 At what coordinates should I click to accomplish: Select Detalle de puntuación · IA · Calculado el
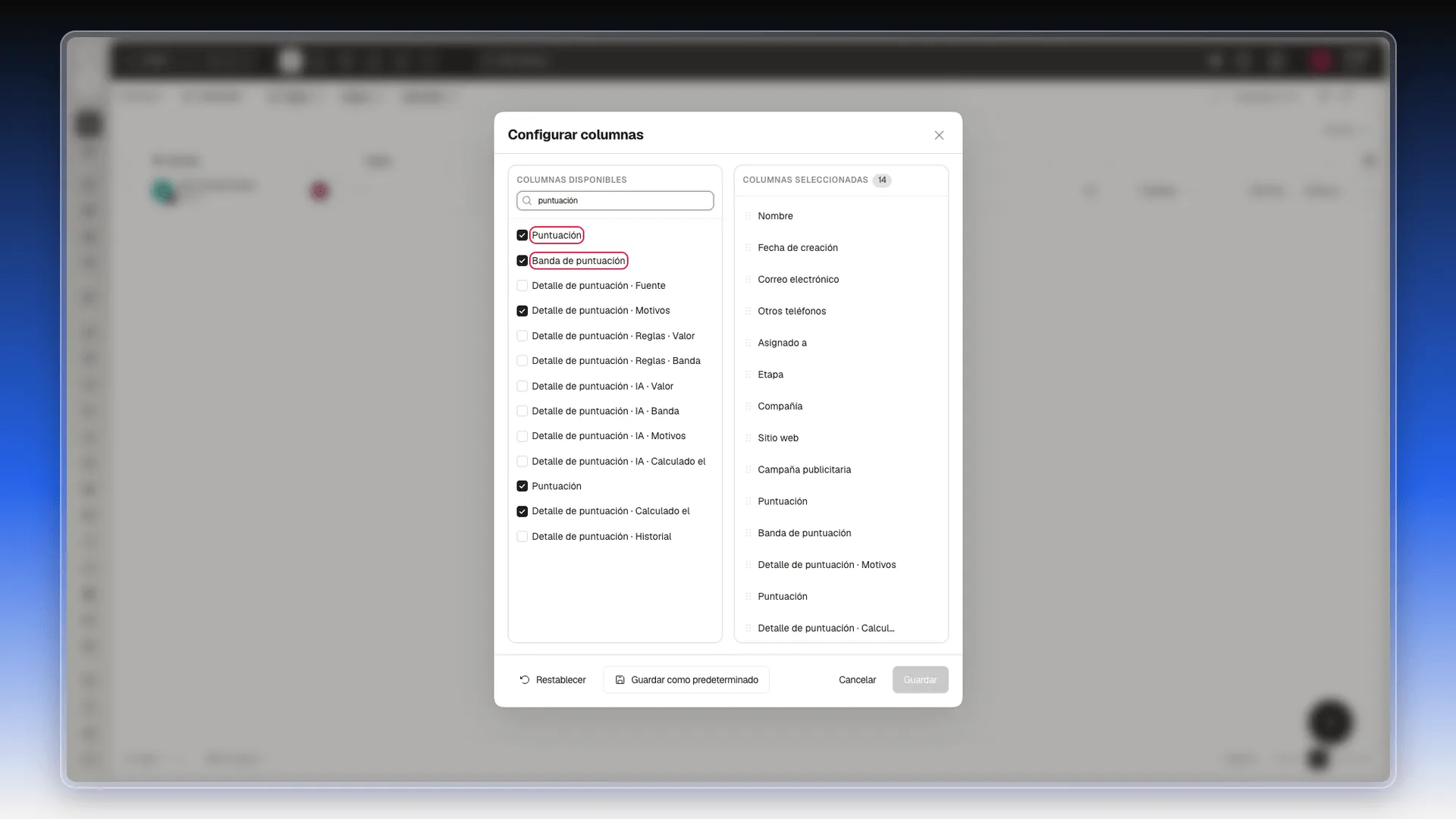pyautogui.click(x=522, y=461)
